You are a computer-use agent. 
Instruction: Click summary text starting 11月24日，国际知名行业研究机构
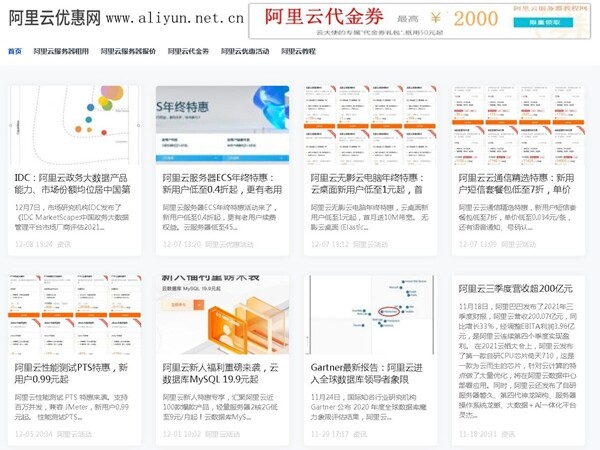coord(368,407)
